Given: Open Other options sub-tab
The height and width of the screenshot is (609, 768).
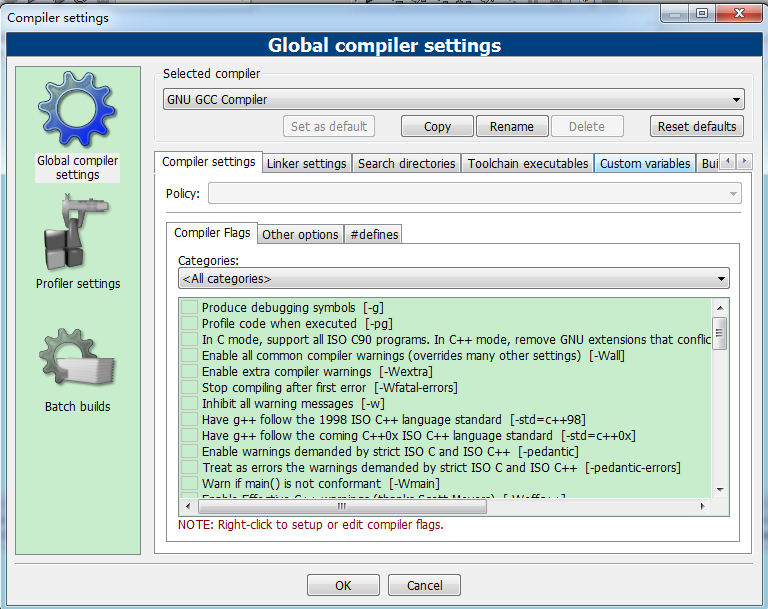Looking at the screenshot, I should pos(300,235).
